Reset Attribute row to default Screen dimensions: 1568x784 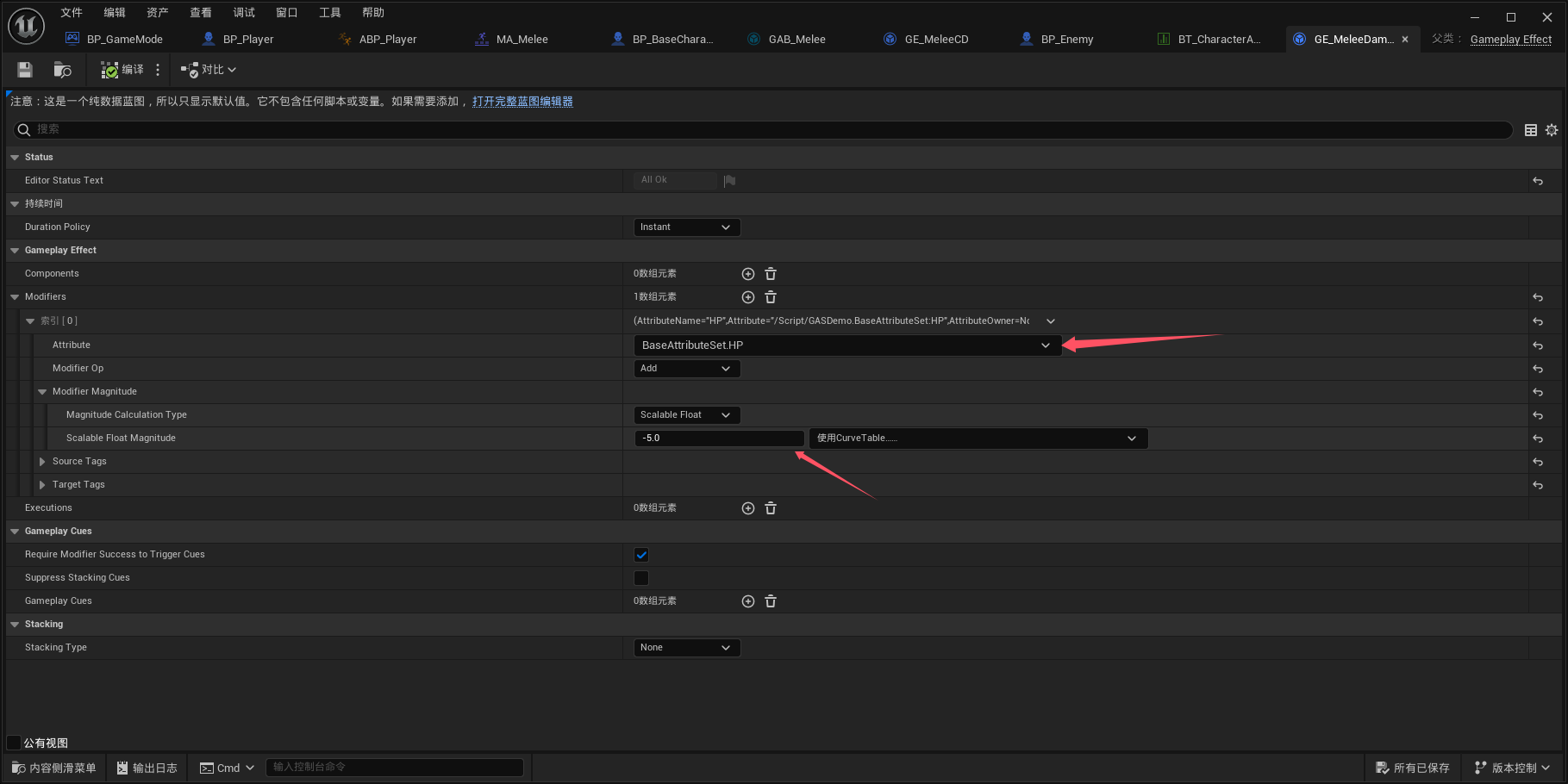coord(1538,345)
